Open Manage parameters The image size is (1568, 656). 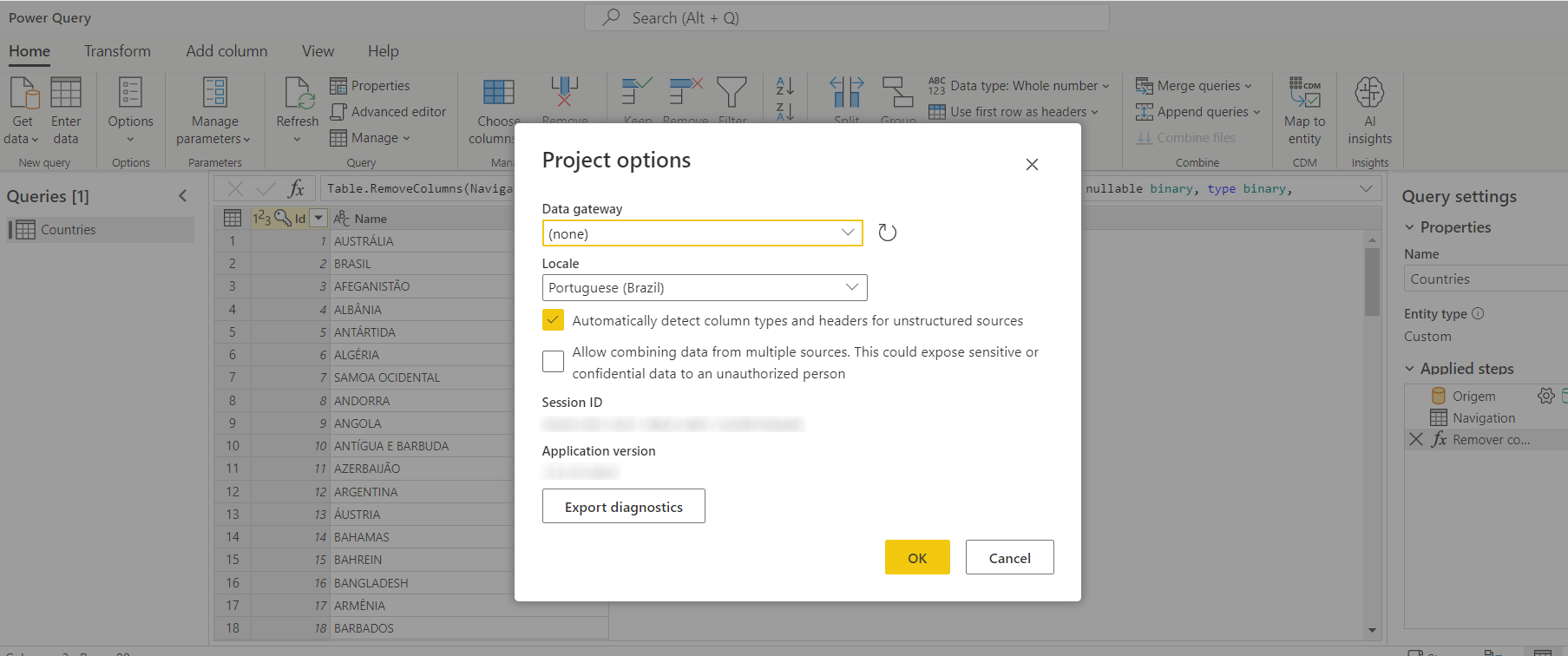point(214,111)
